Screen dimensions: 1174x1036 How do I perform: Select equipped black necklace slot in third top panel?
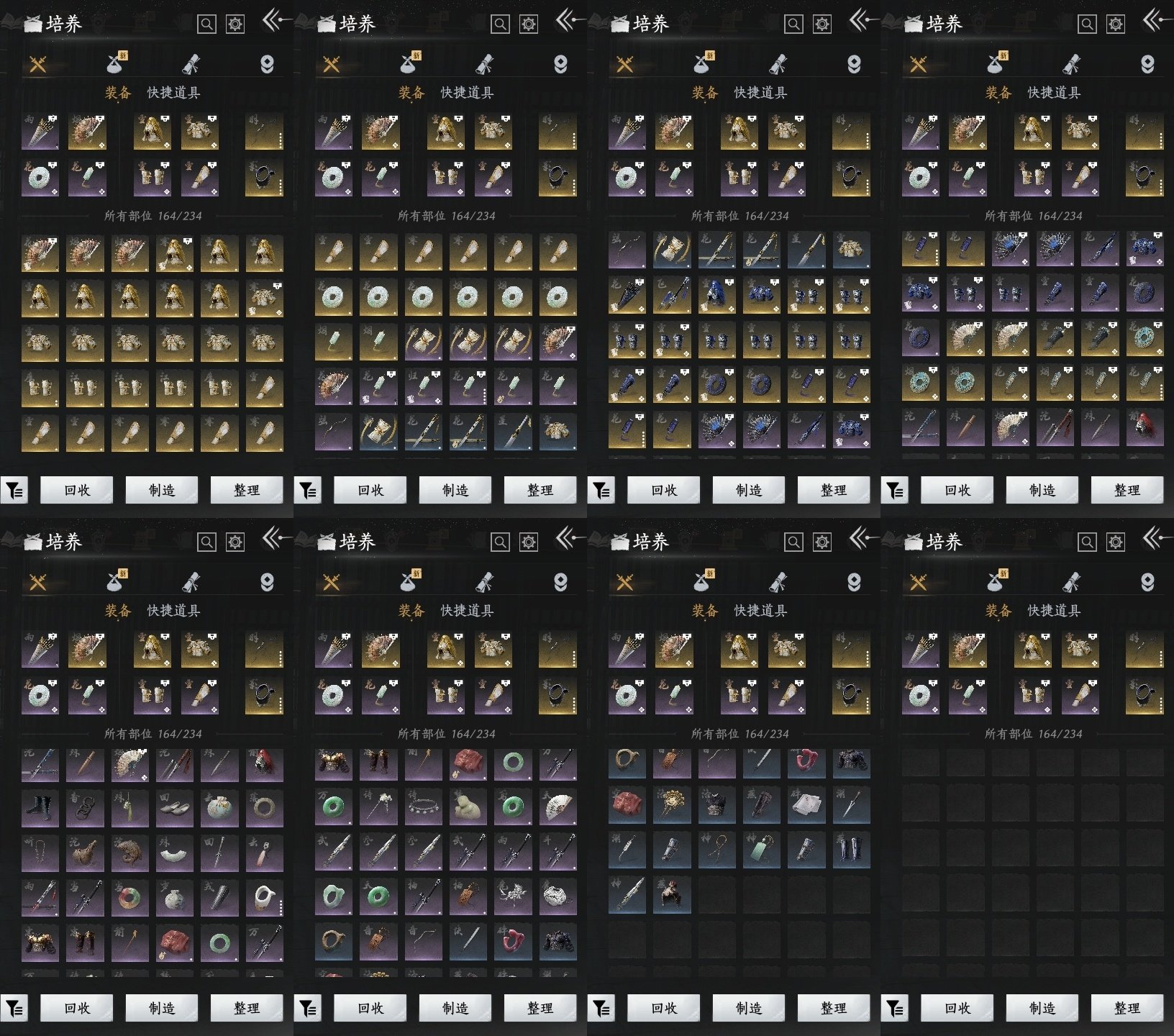coord(851,178)
